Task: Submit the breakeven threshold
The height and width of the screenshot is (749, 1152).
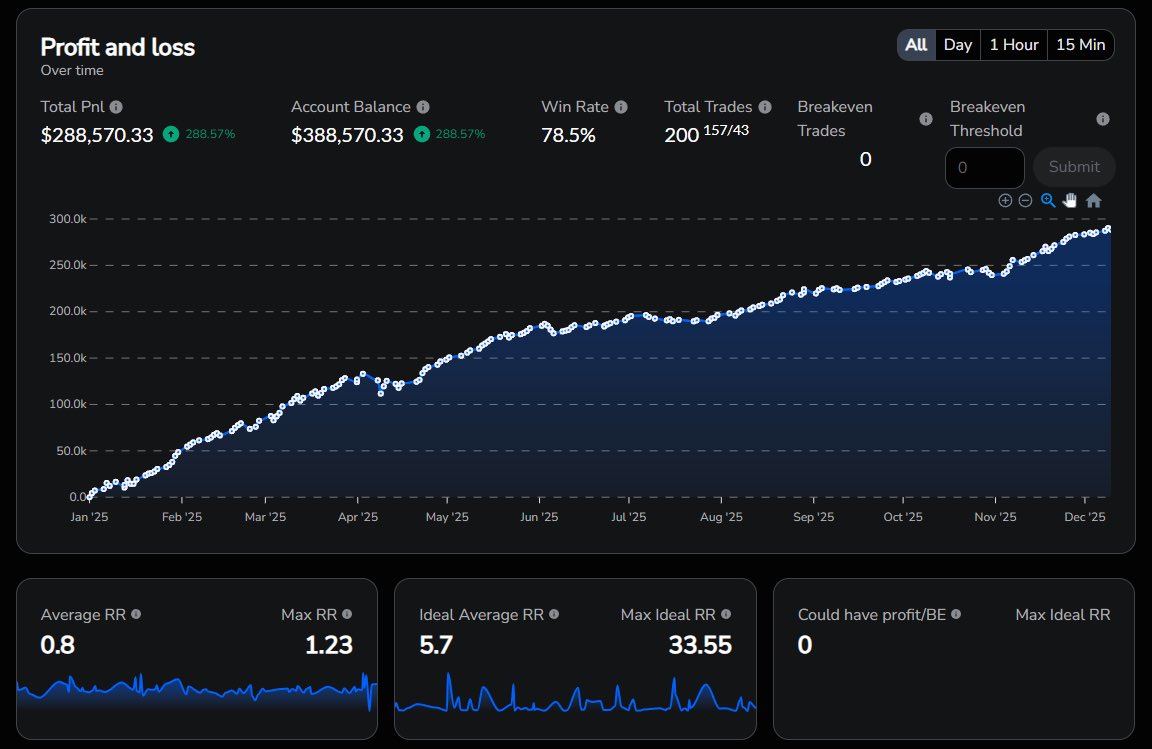Action: point(1074,167)
